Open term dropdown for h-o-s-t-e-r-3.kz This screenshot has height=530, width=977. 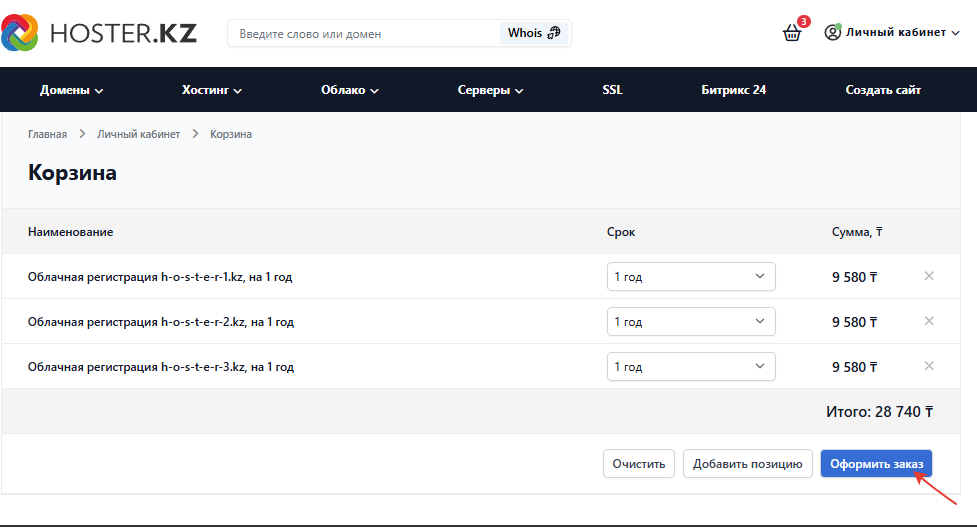click(x=691, y=366)
